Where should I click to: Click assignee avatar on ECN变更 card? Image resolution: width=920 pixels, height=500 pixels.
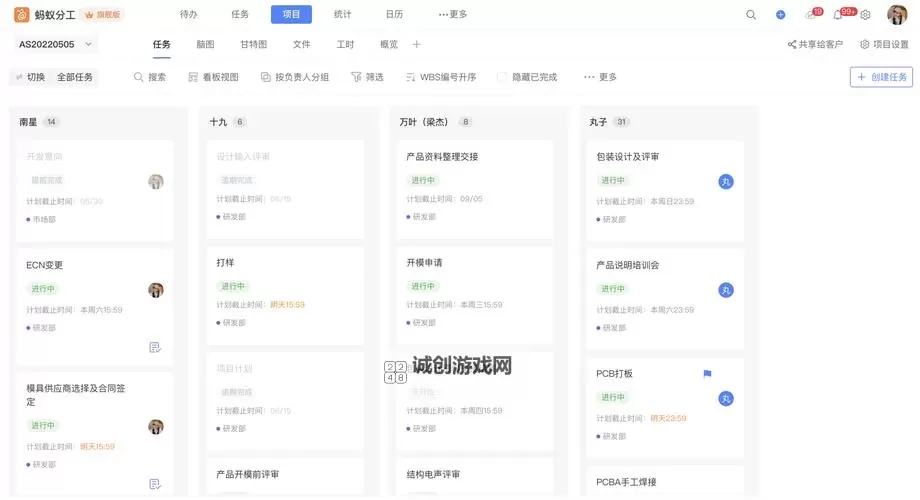155,290
